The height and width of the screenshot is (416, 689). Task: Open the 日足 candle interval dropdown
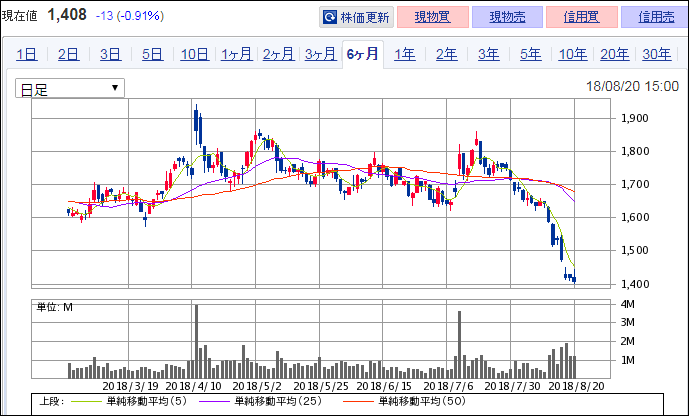click(70, 88)
